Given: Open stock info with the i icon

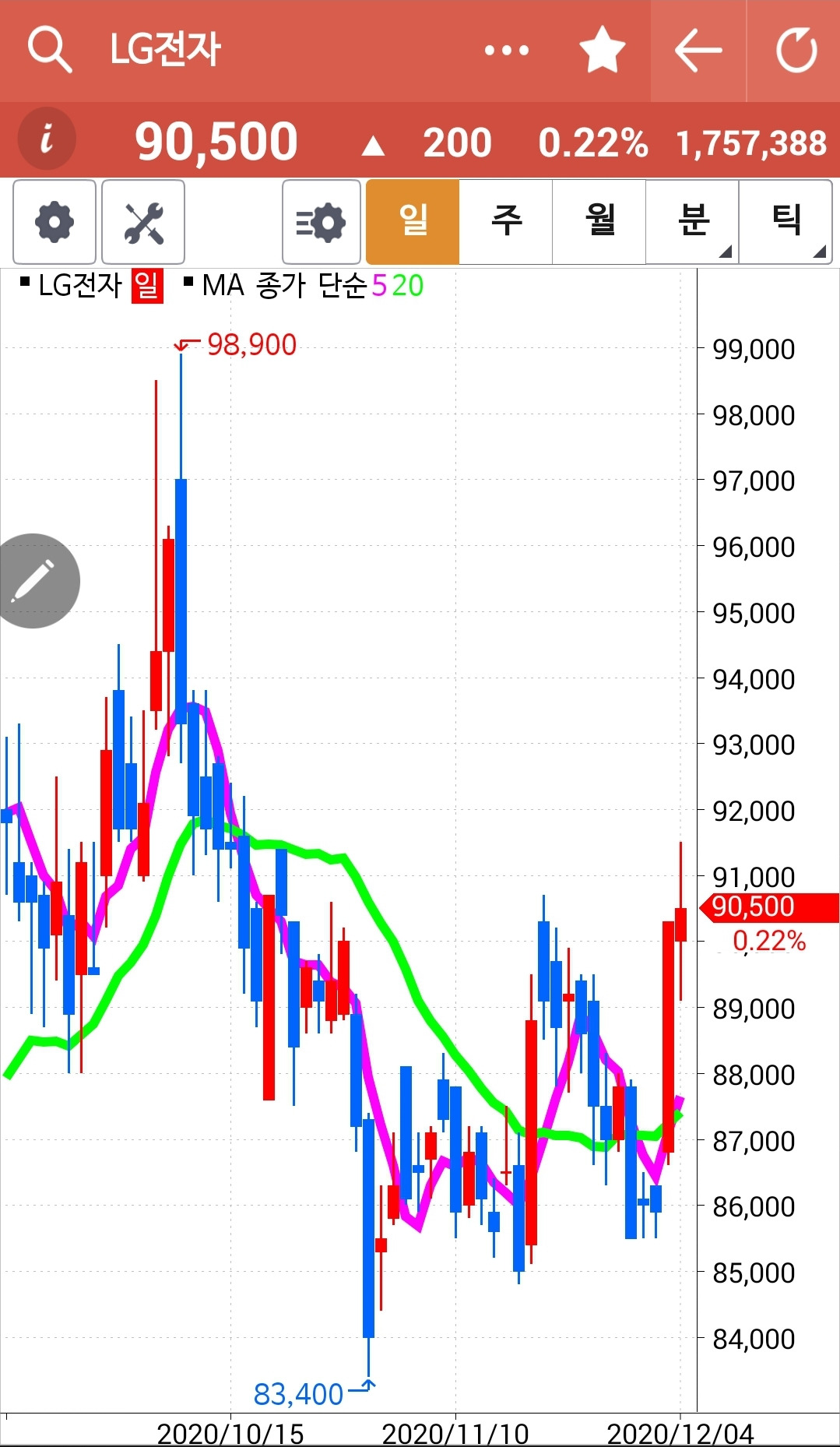Looking at the screenshot, I should click(x=47, y=139).
